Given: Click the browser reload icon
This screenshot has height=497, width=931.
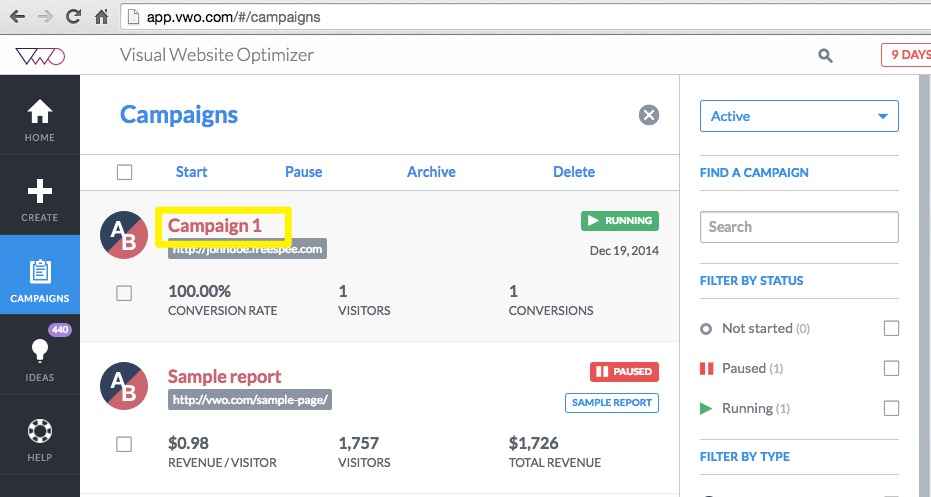Looking at the screenshot, I should 73,17.
